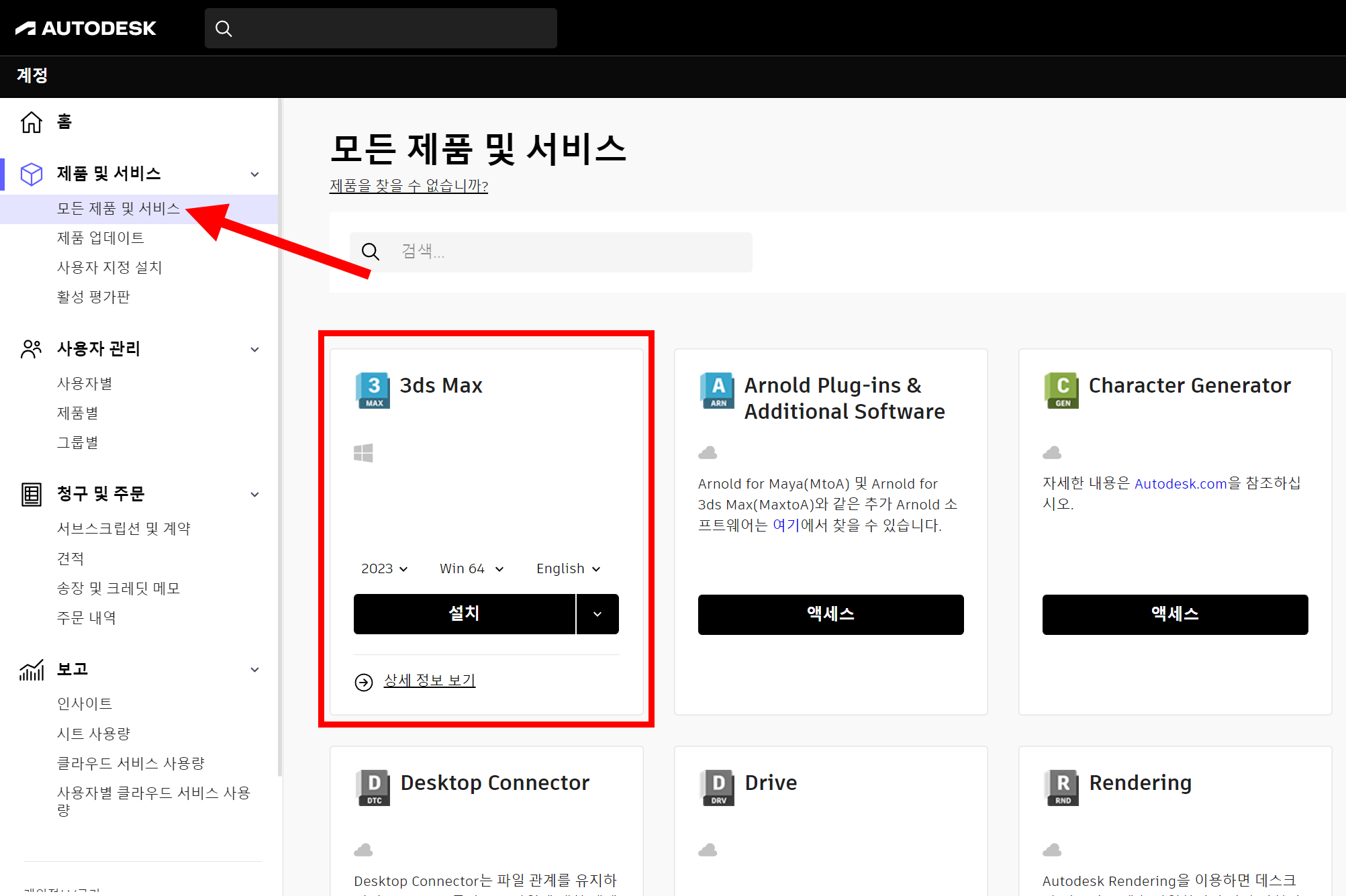Viewport: 1346px width, 896px height.
Task: Click the Drive product icon
Action: click(x=718, y=788)
